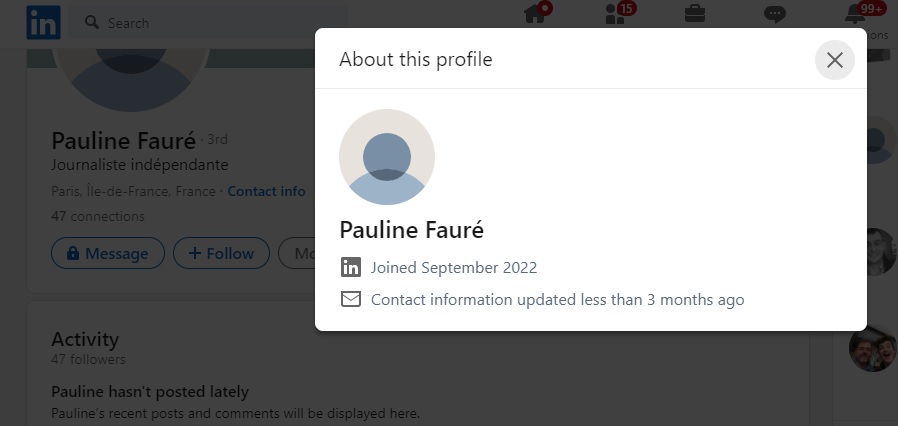Open the Jobs briefcase icon
898x426 pixels.
point(695,14)
